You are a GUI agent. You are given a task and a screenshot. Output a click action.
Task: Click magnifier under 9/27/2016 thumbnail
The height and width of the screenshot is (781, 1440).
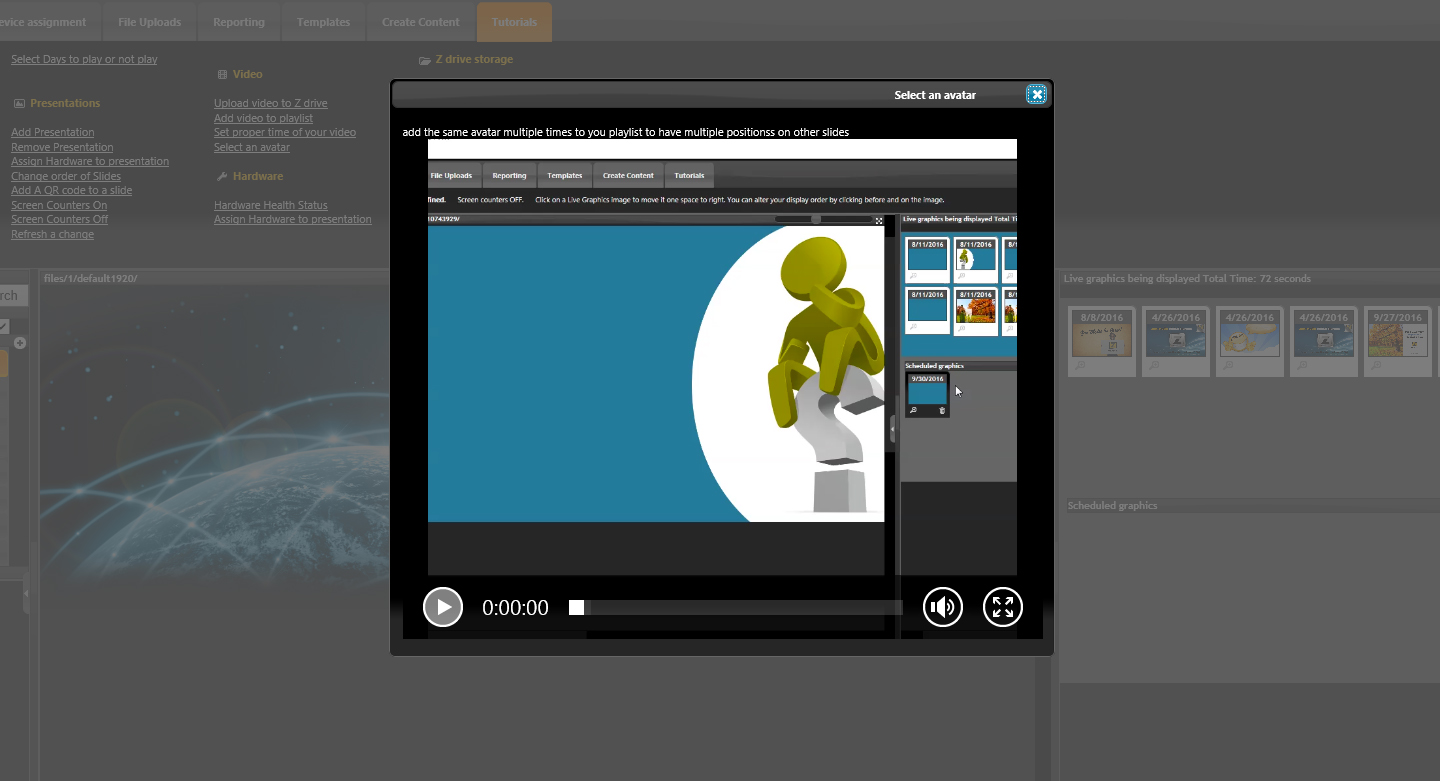tap(1376, 367)
